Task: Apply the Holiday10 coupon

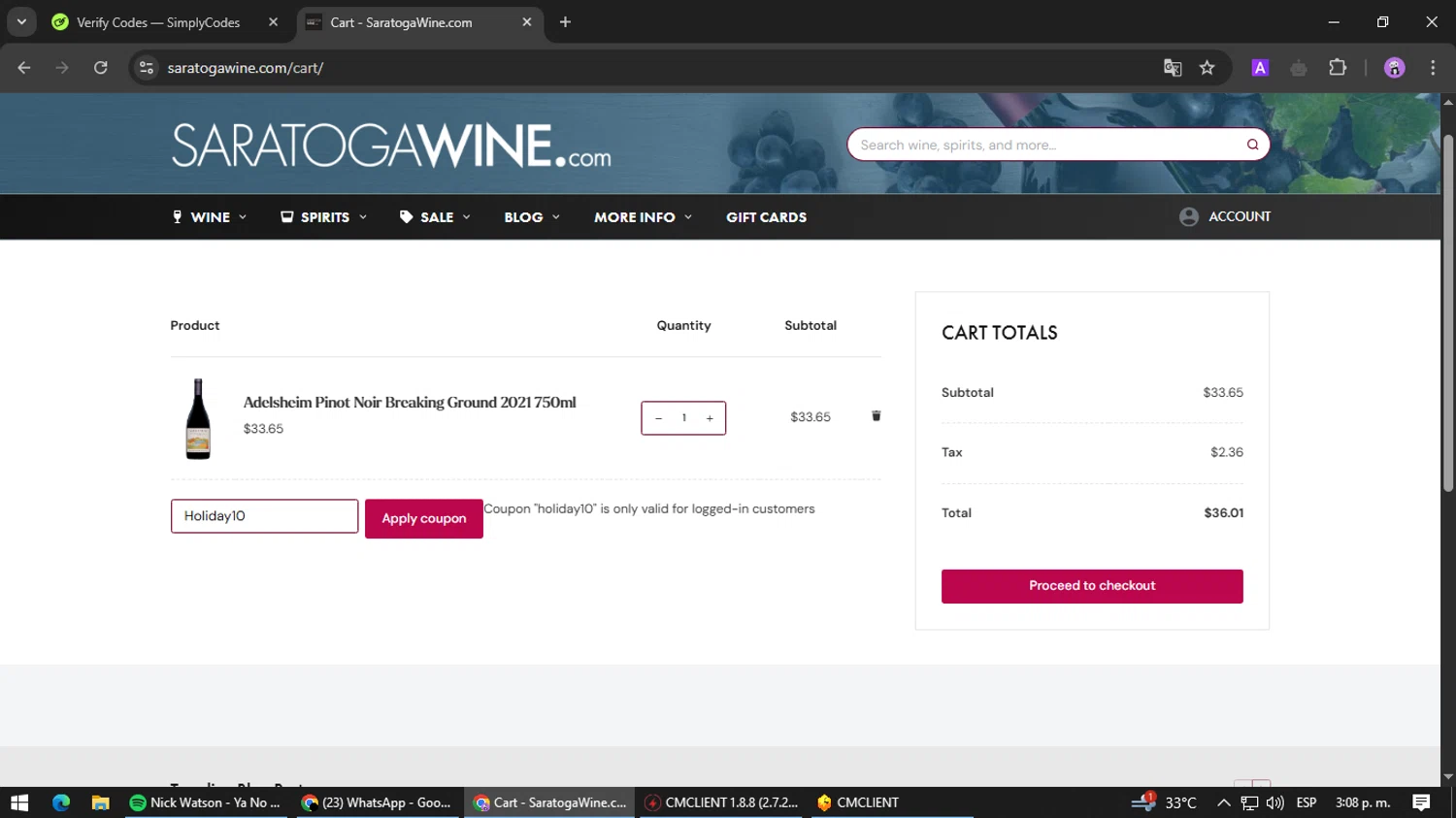Action: pyautogui.click(x=424, y=518)
